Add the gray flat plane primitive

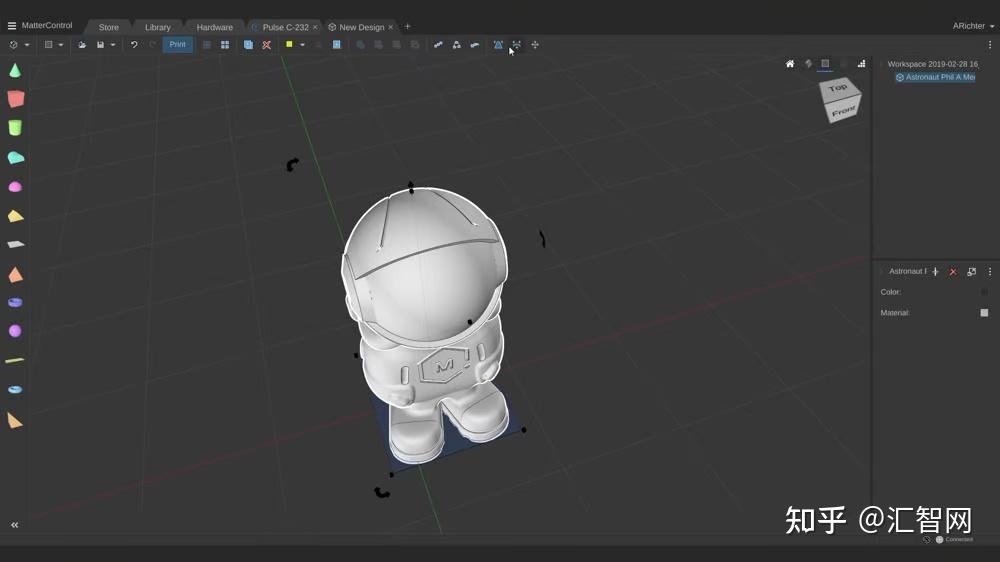pos(15,244)
